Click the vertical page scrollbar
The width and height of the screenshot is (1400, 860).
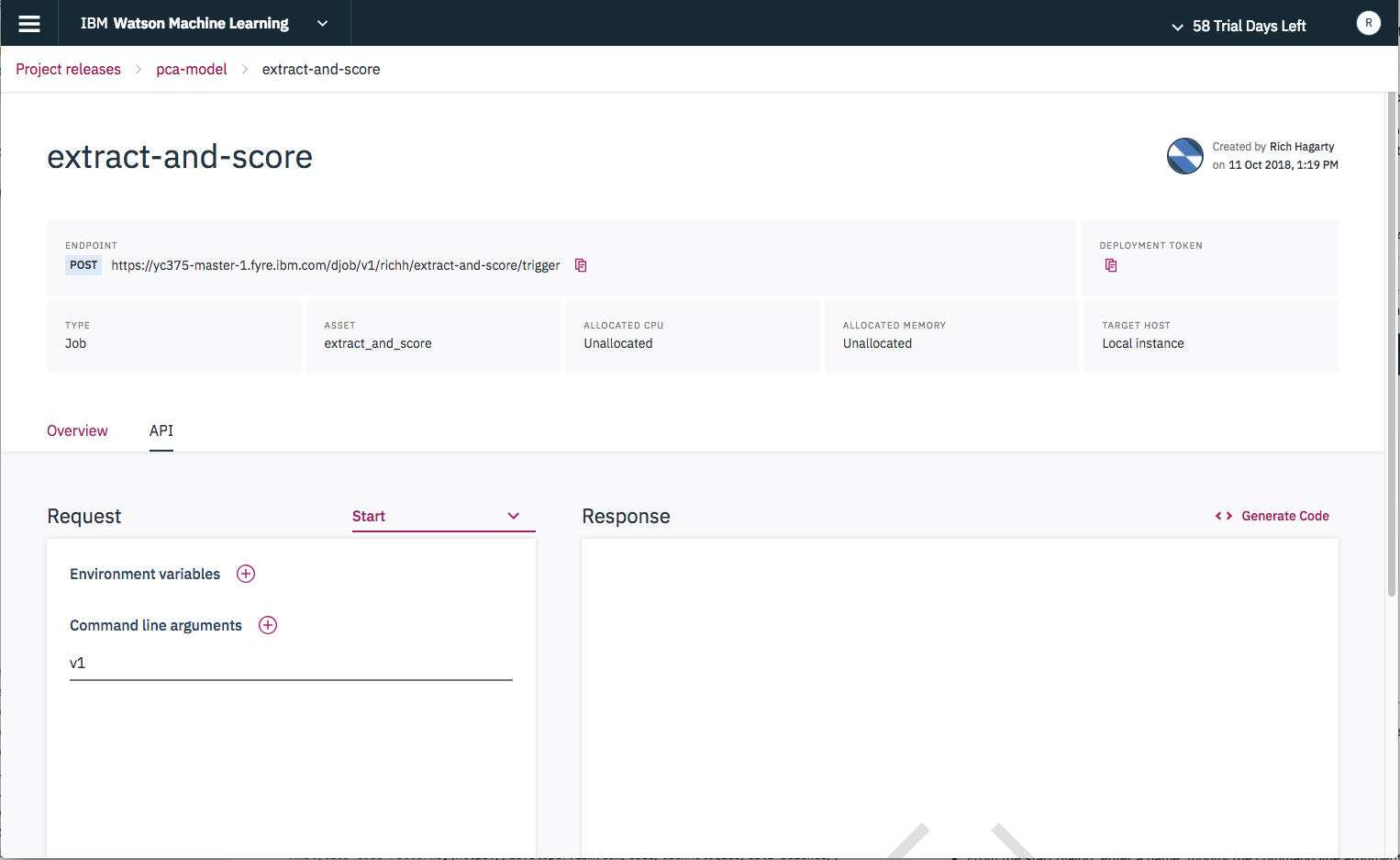coord(1392,344)
